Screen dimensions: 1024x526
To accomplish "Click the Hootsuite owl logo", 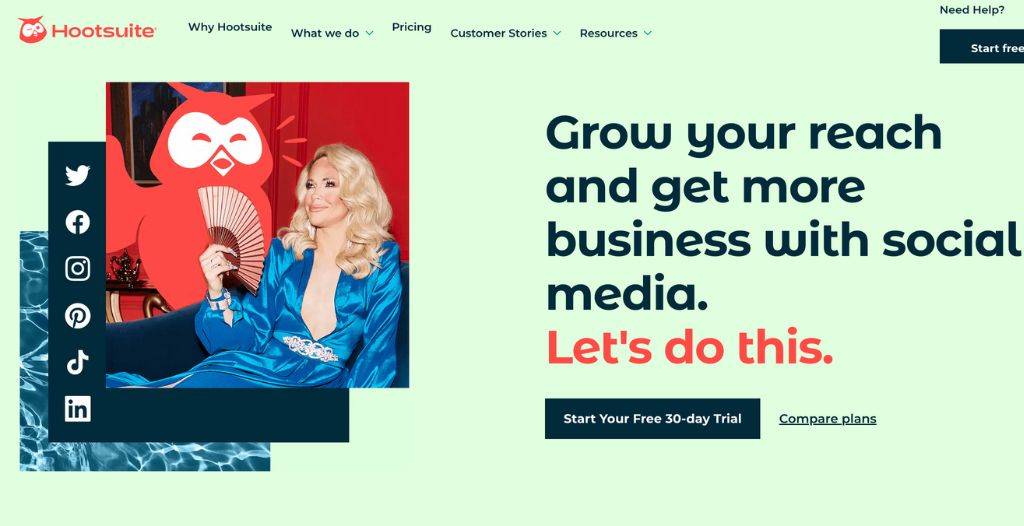I will [x=33, y=30].
